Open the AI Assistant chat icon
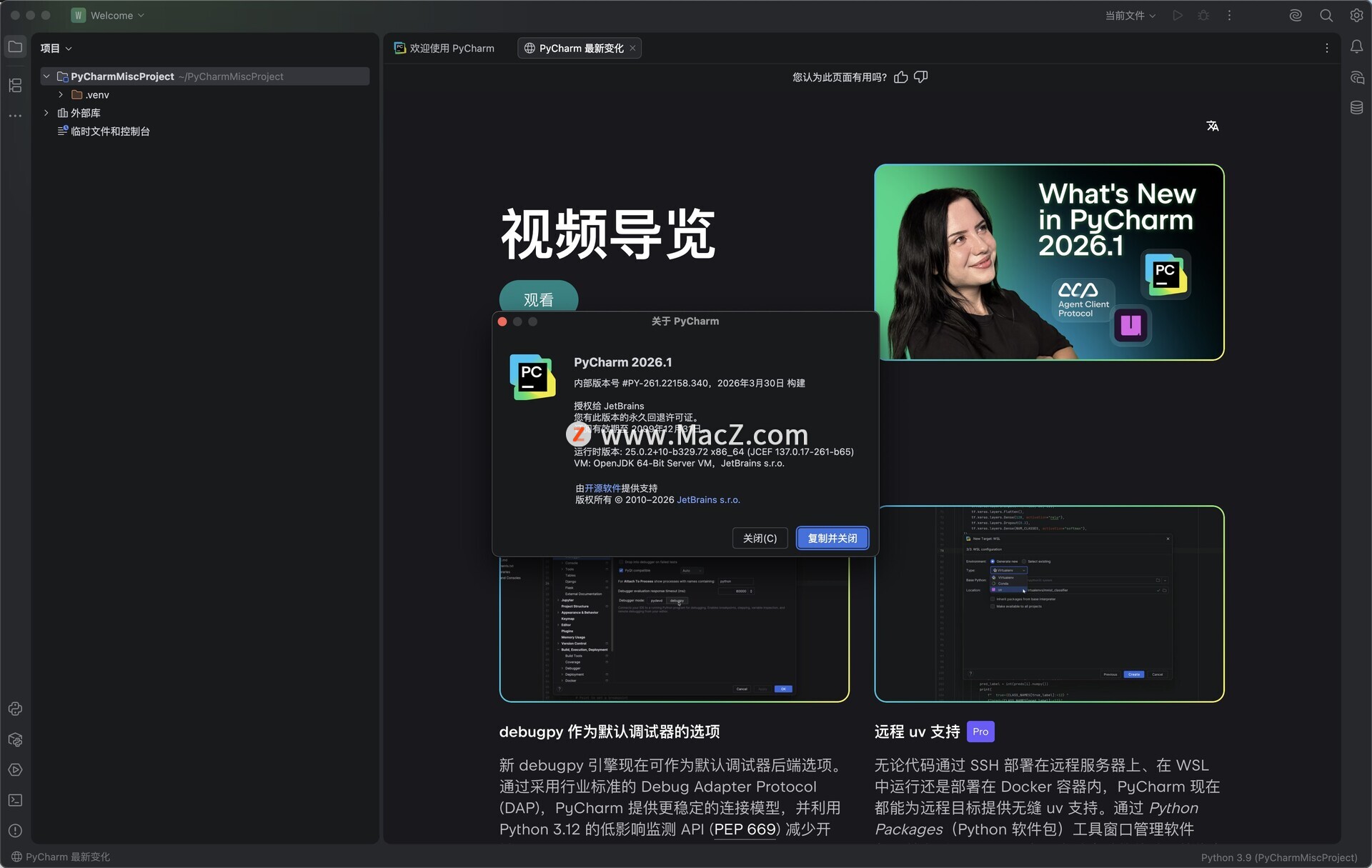The width and height of the screenshot is (1372, 868). click(x=1356, y=77)
